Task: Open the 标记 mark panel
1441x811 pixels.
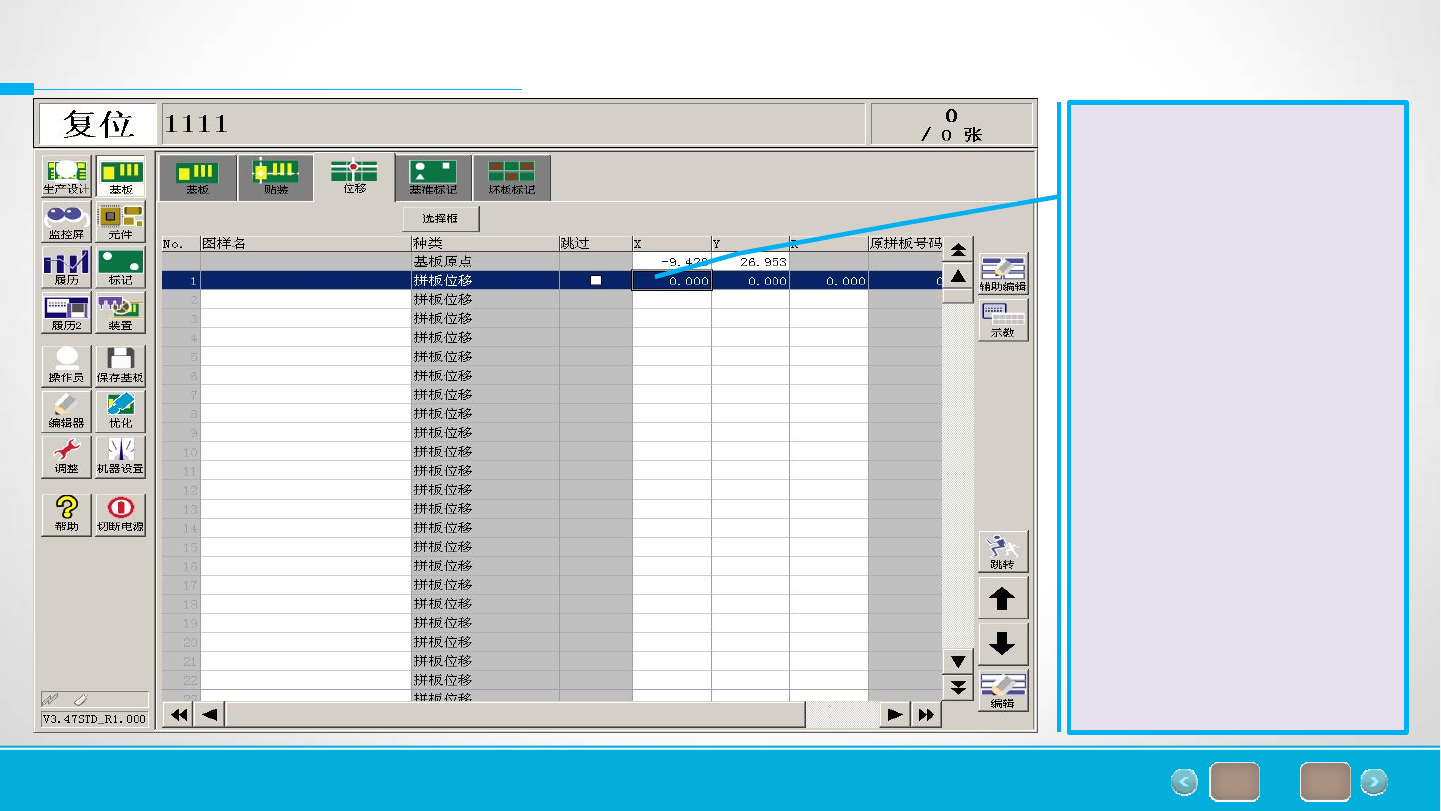Action: tap(120, 267)
